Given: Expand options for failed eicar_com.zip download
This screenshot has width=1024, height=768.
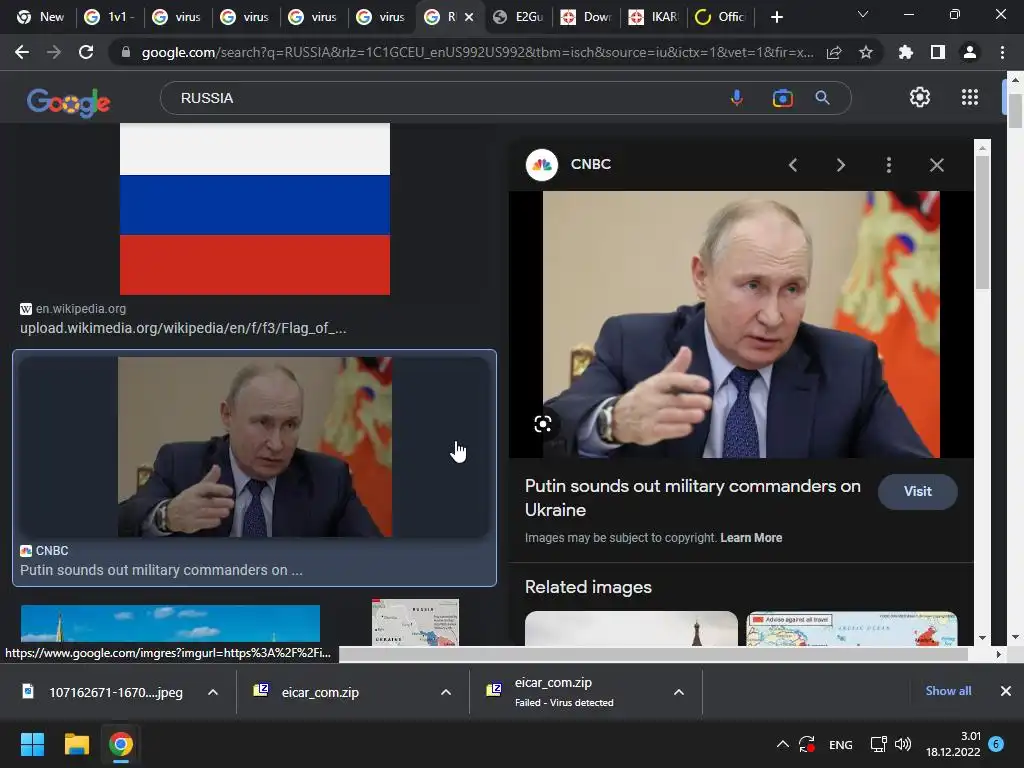Looking at the screenshot, I should 679,692.
